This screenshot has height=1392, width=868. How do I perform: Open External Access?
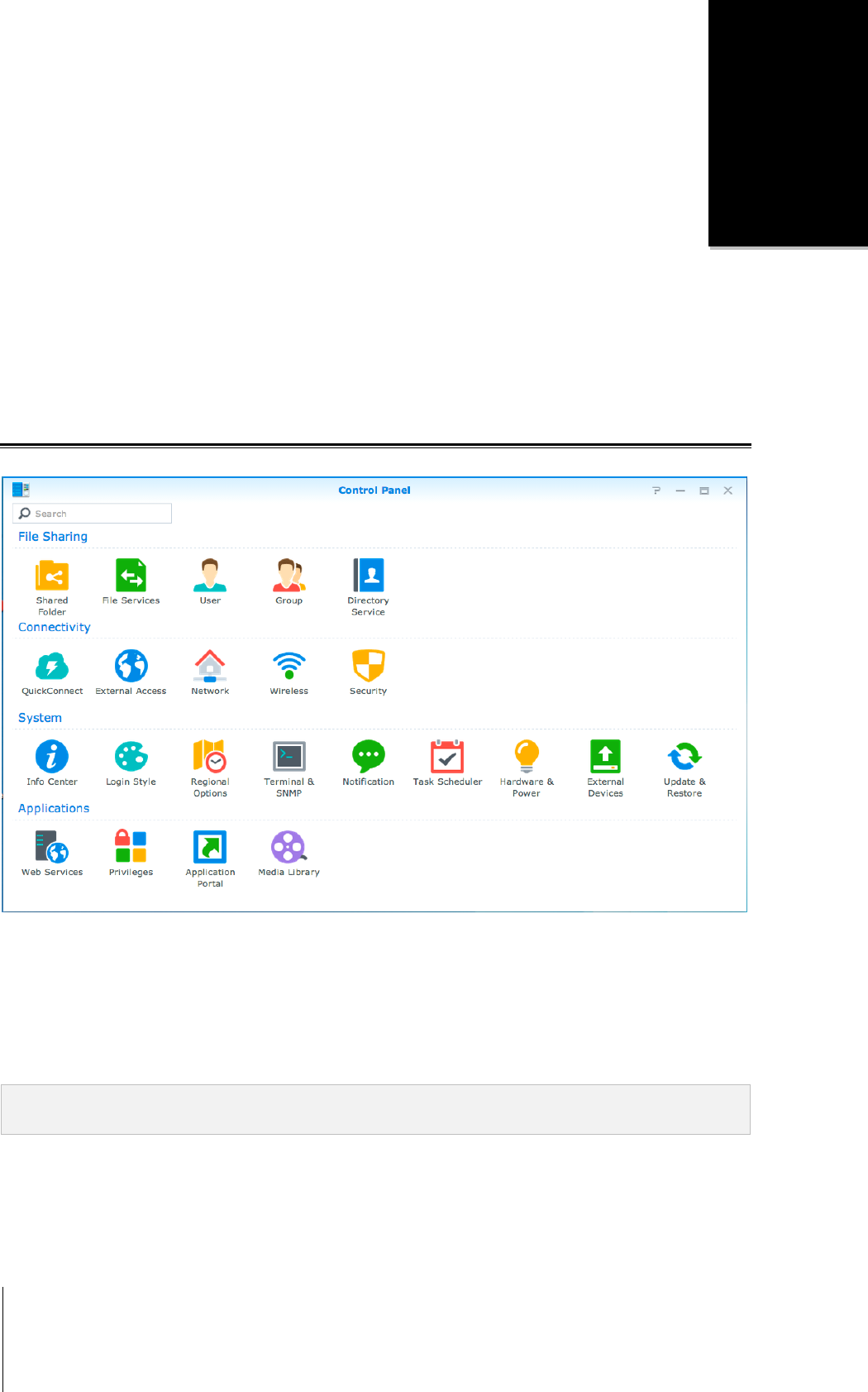(x=131, y=667)
